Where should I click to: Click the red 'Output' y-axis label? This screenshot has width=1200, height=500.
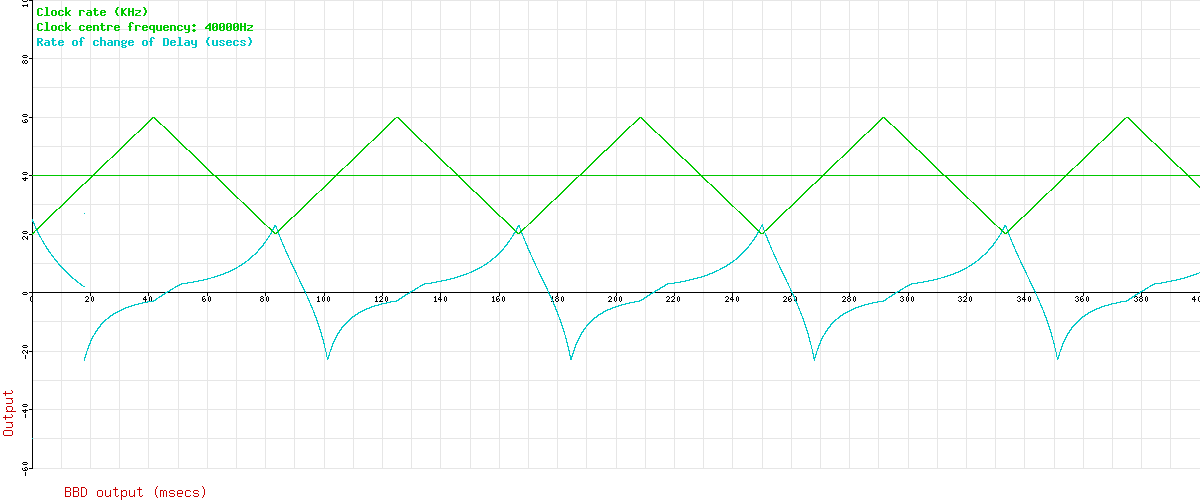(10, 412)
